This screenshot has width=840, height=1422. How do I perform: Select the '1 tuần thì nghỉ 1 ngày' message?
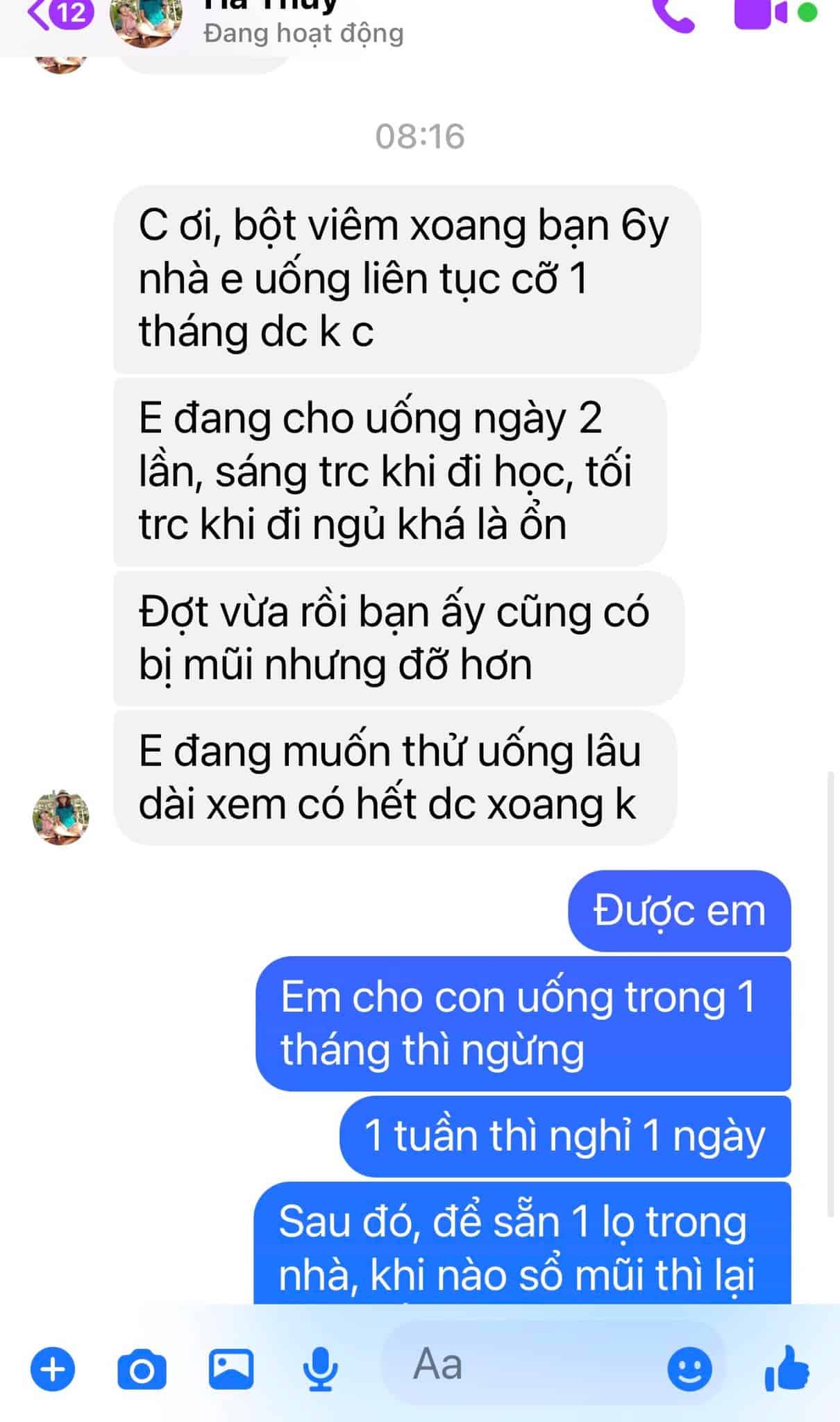[x=565, y=1136]
